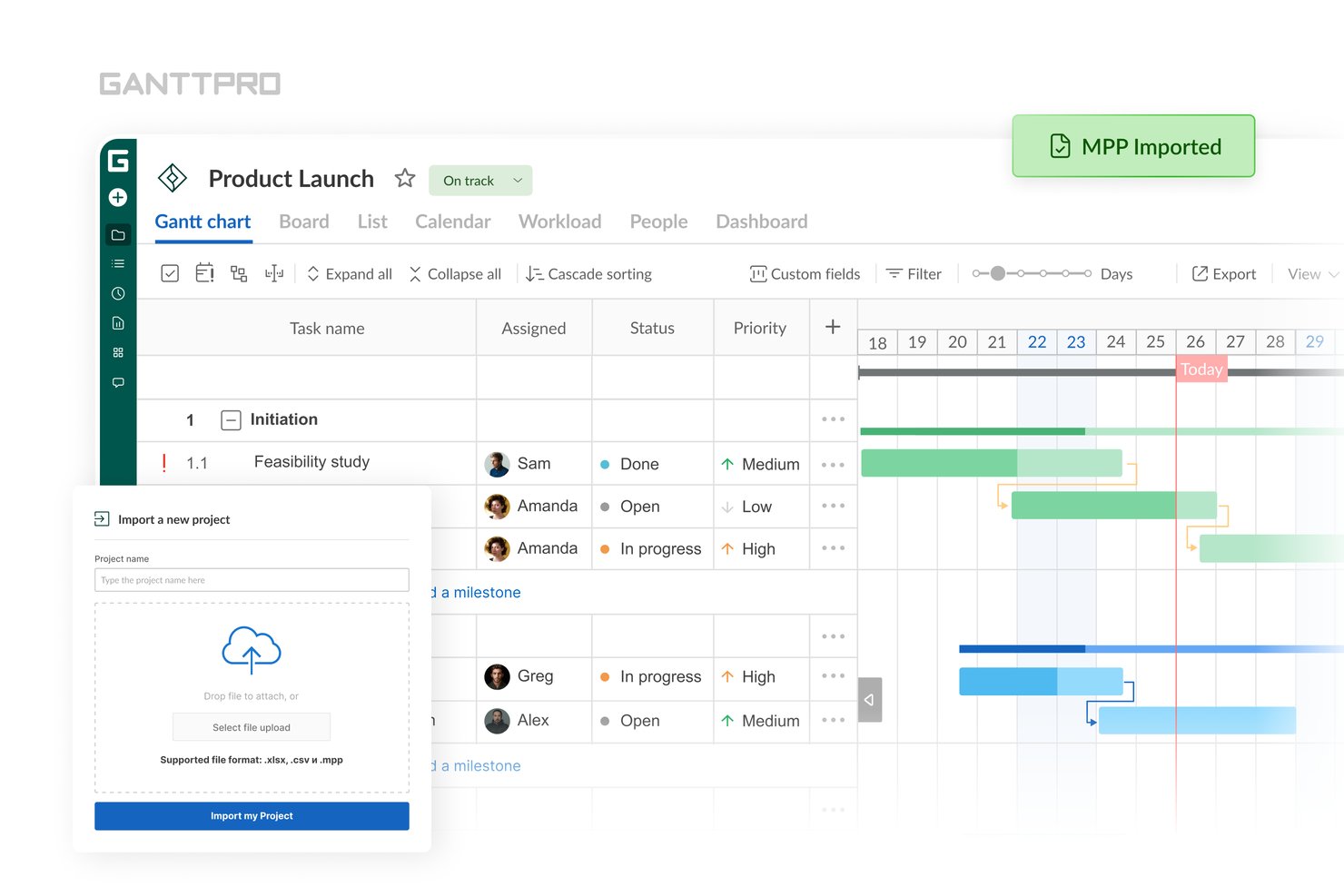Select the Feasibility study Gantt bar

(x=992, y=463)
